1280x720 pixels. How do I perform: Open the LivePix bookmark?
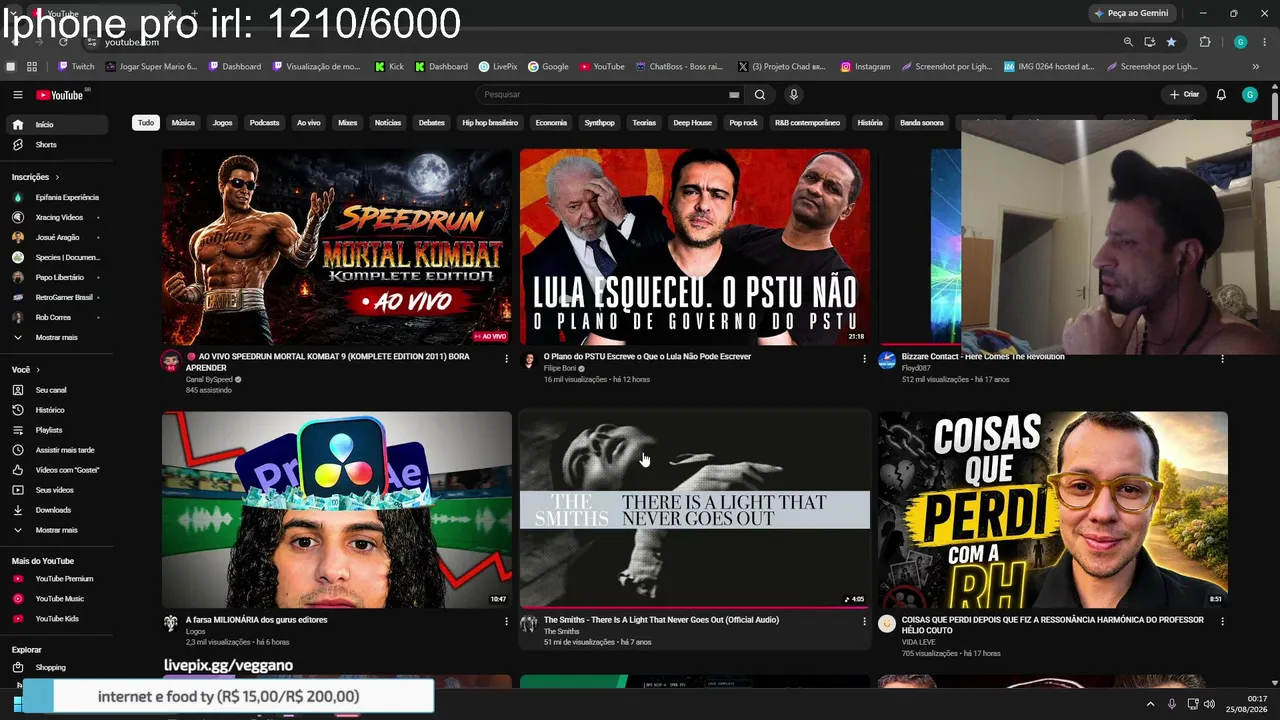[x=498, y=67]
